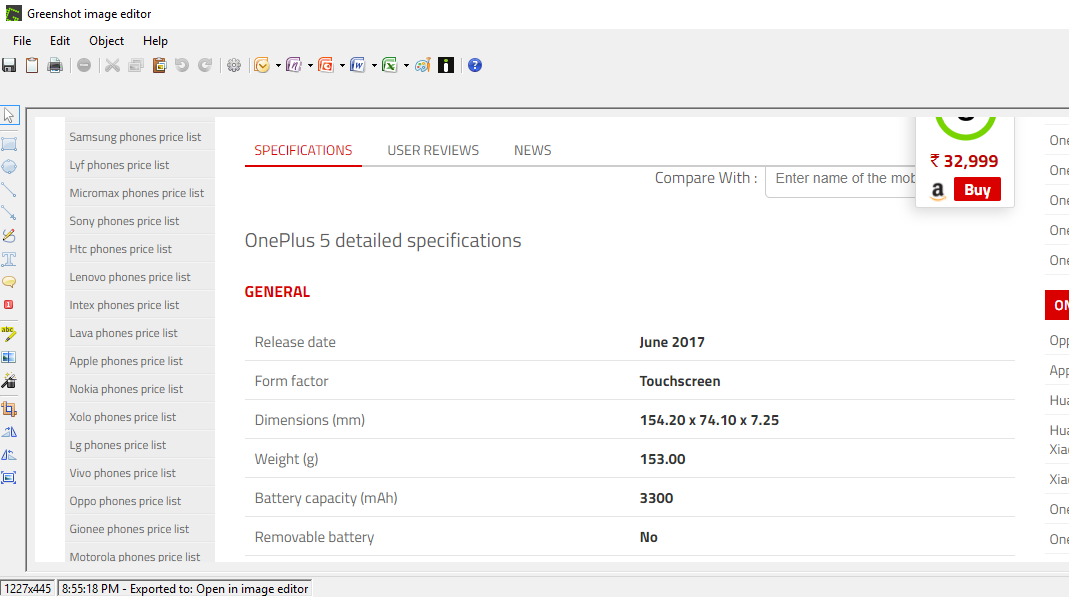
Task: Send image to Word via its icon
Action: click(358, 65)
